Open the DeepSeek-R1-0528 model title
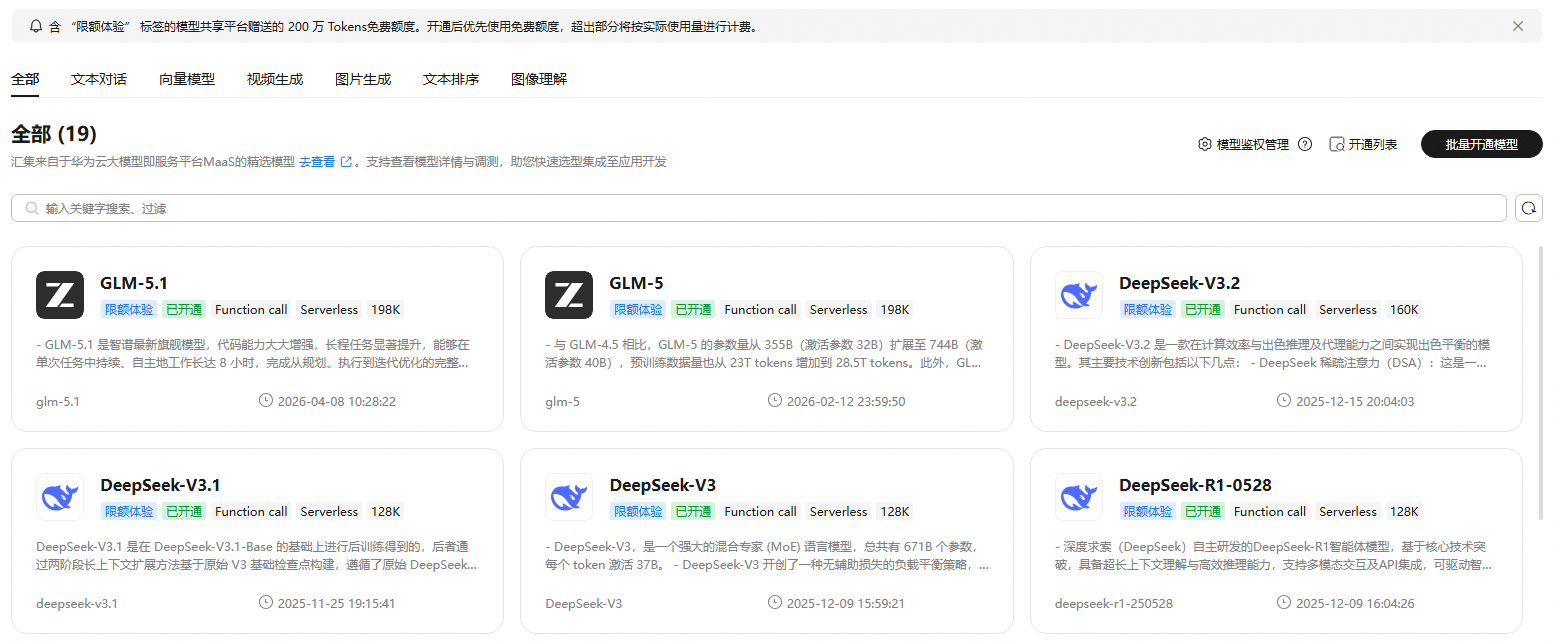The height and width of the screenshot is (642, 1555). click(x=1195, y=485)
